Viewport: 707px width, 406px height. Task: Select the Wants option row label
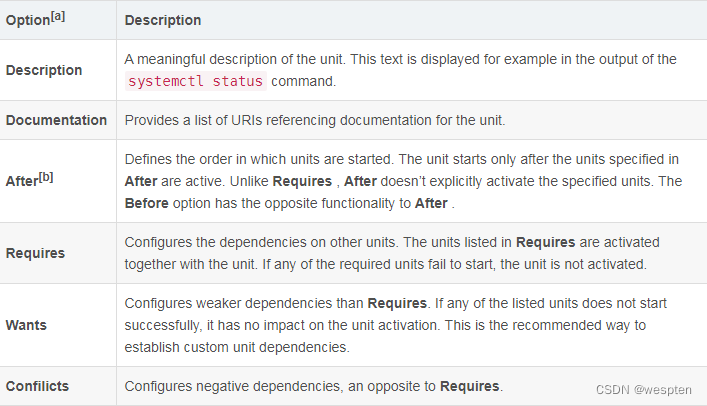(x=26, y=325)
